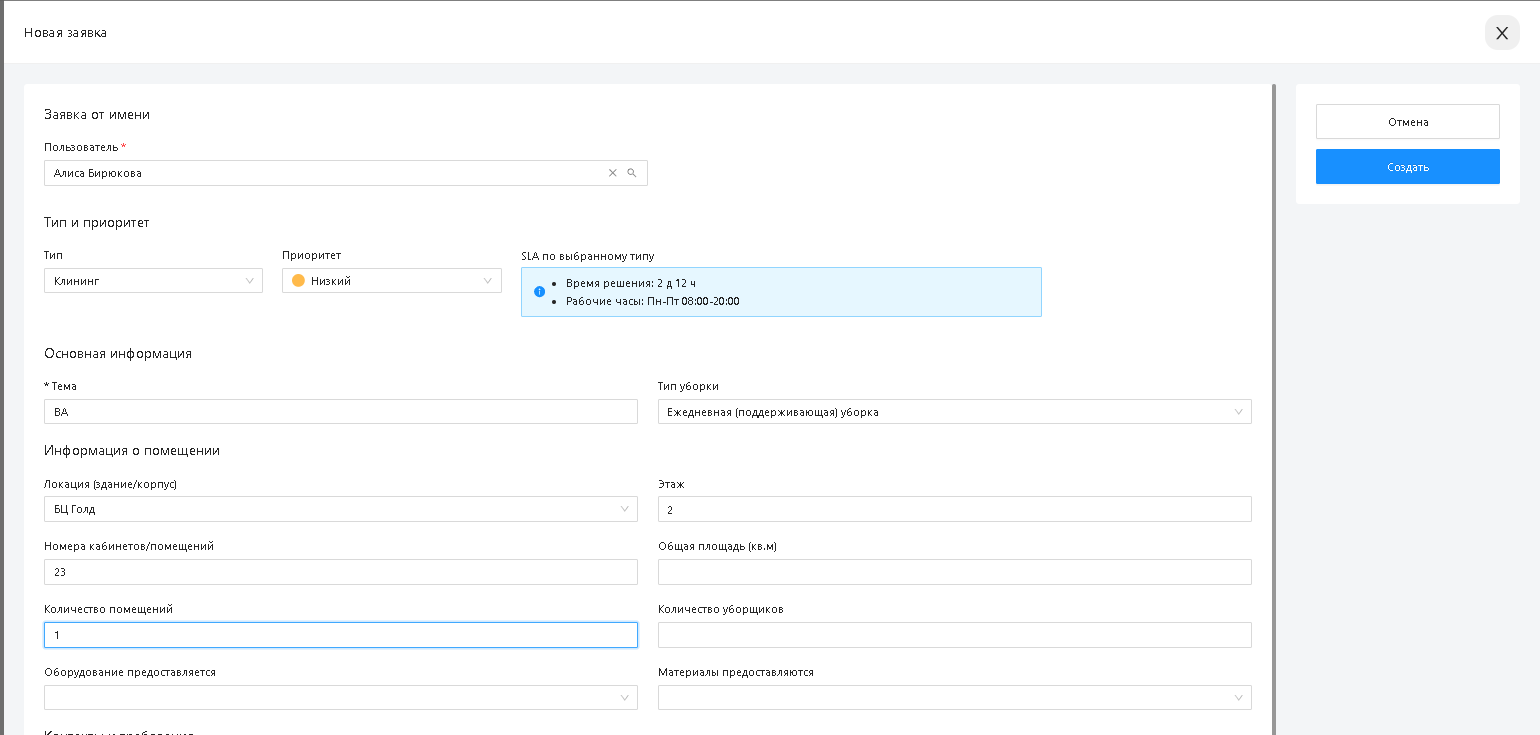The image size is (1540, 735).
Task: Click the Рабочие часы: Пн-Пт 08:00-20:00 text
Action: [x=652, y=301]
